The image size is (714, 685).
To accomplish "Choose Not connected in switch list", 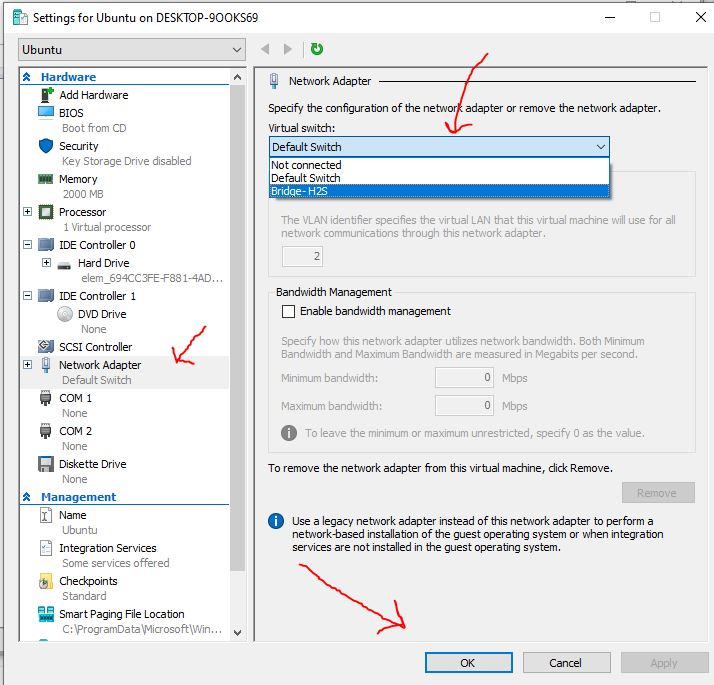I will [439, 165].
